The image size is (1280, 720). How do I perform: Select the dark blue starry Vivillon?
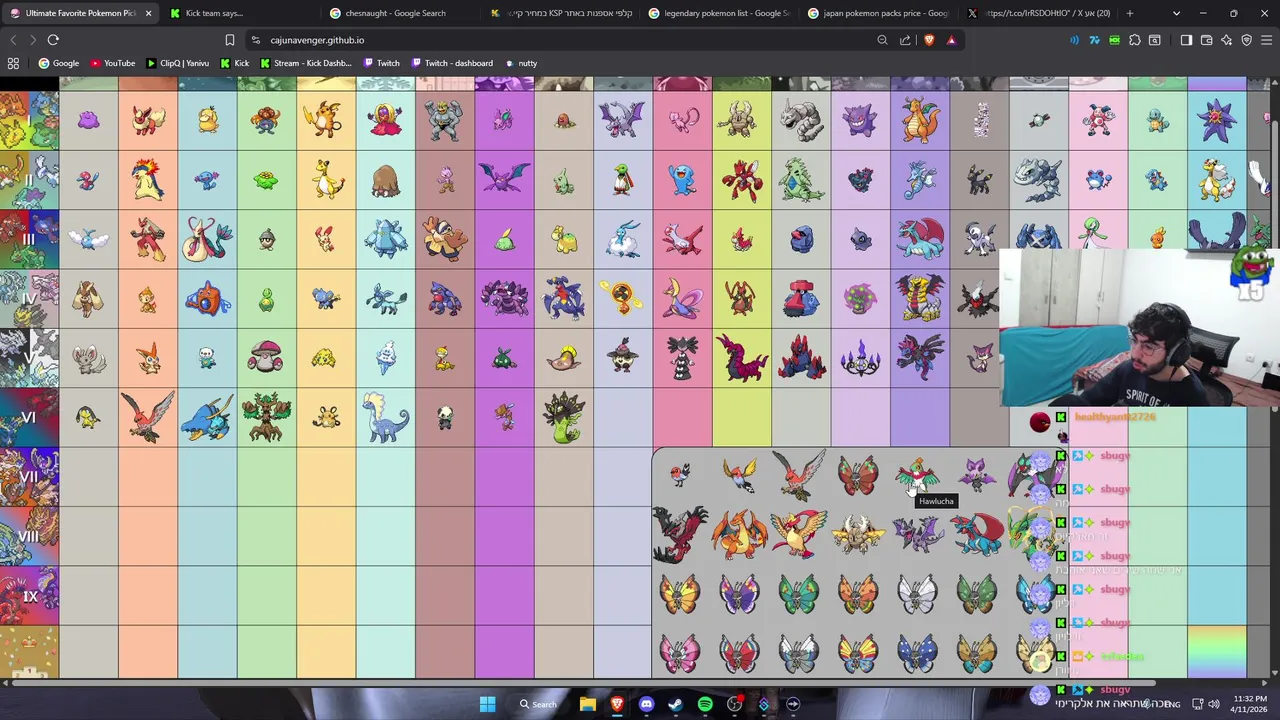[x=917, y=653]
